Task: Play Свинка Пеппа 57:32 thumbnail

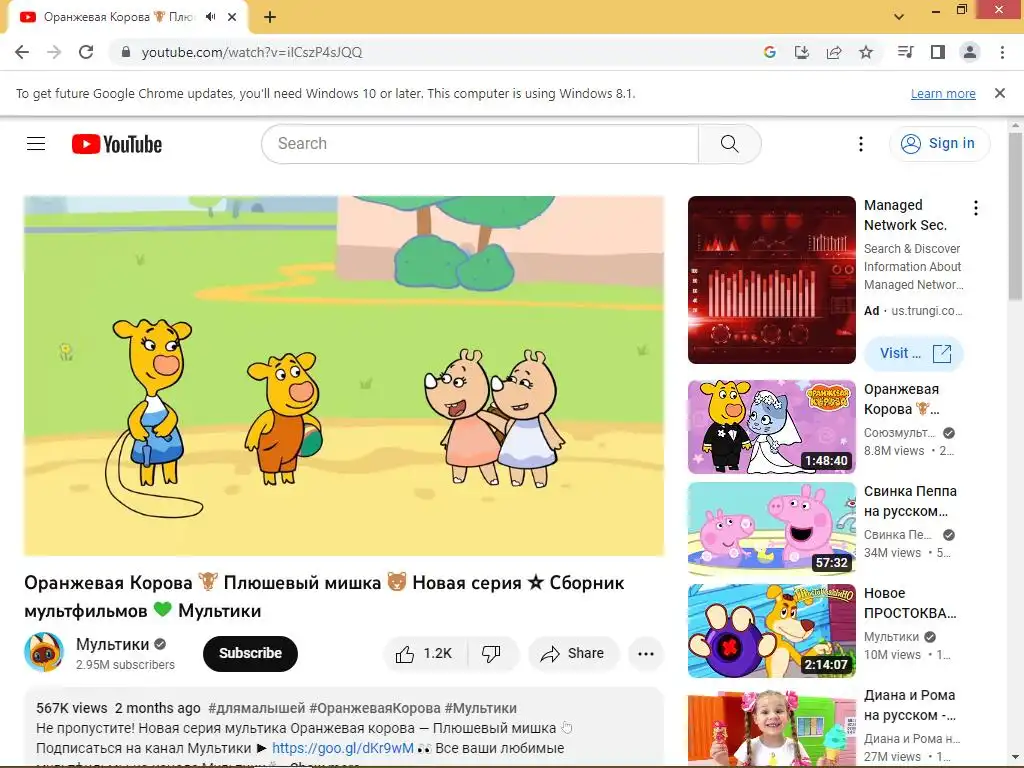Action: coord(771,528)
